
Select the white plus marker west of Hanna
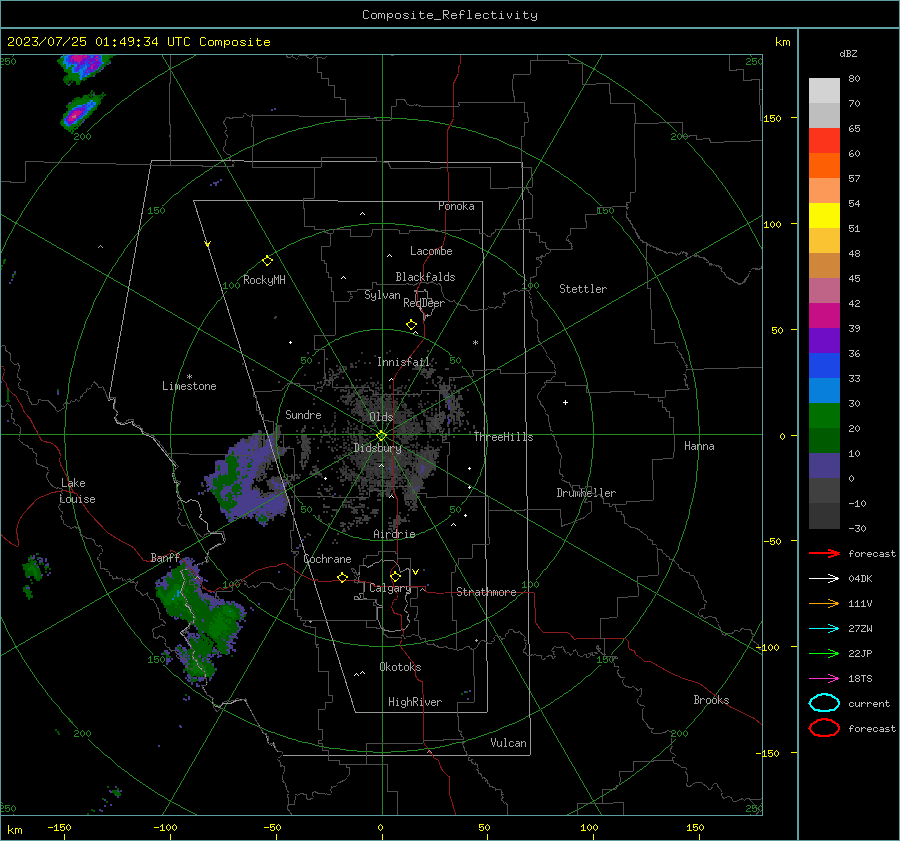tap(565, 402)
